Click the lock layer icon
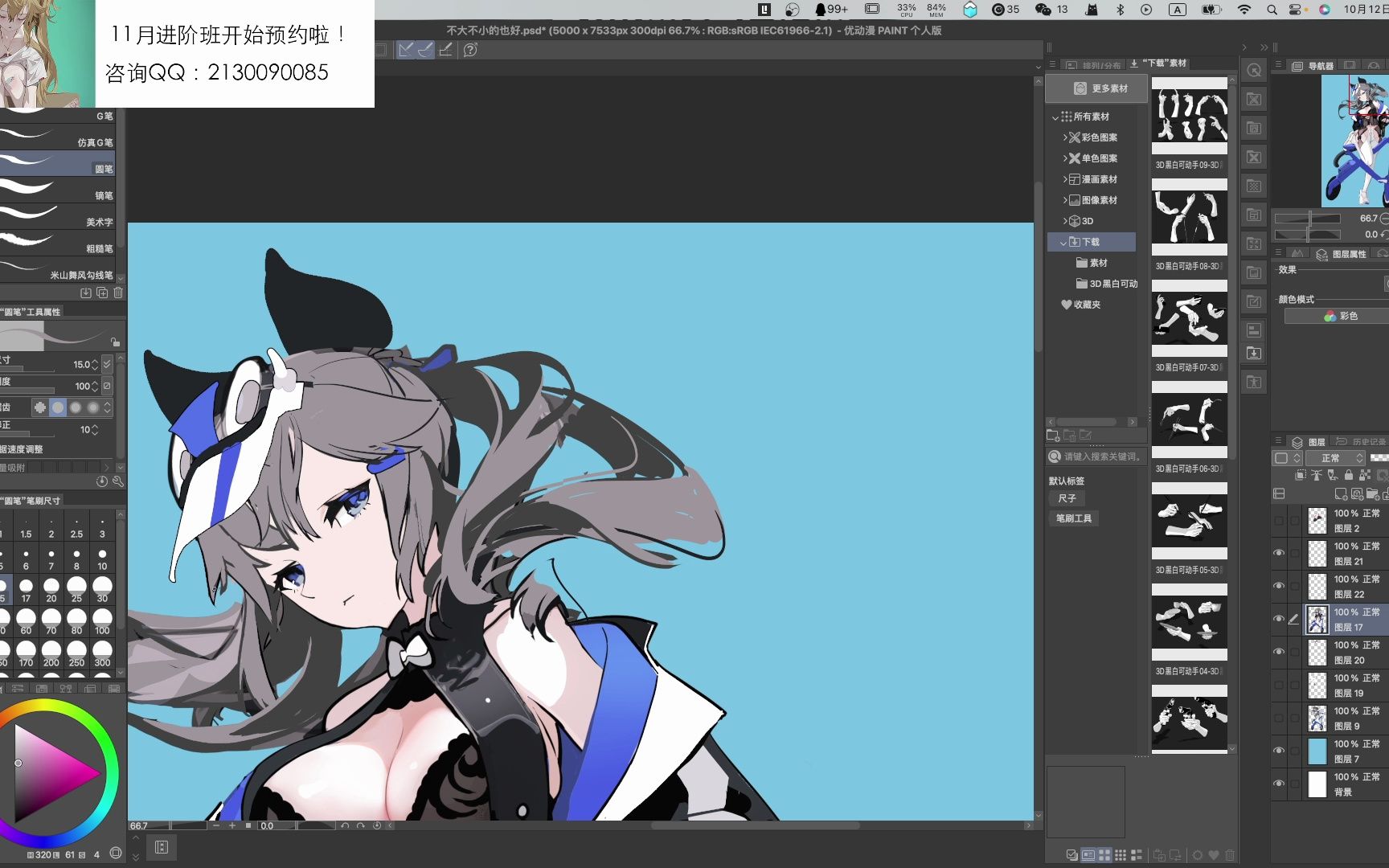The width and height of the screenshot is (1389, 868). (1349, 475)
